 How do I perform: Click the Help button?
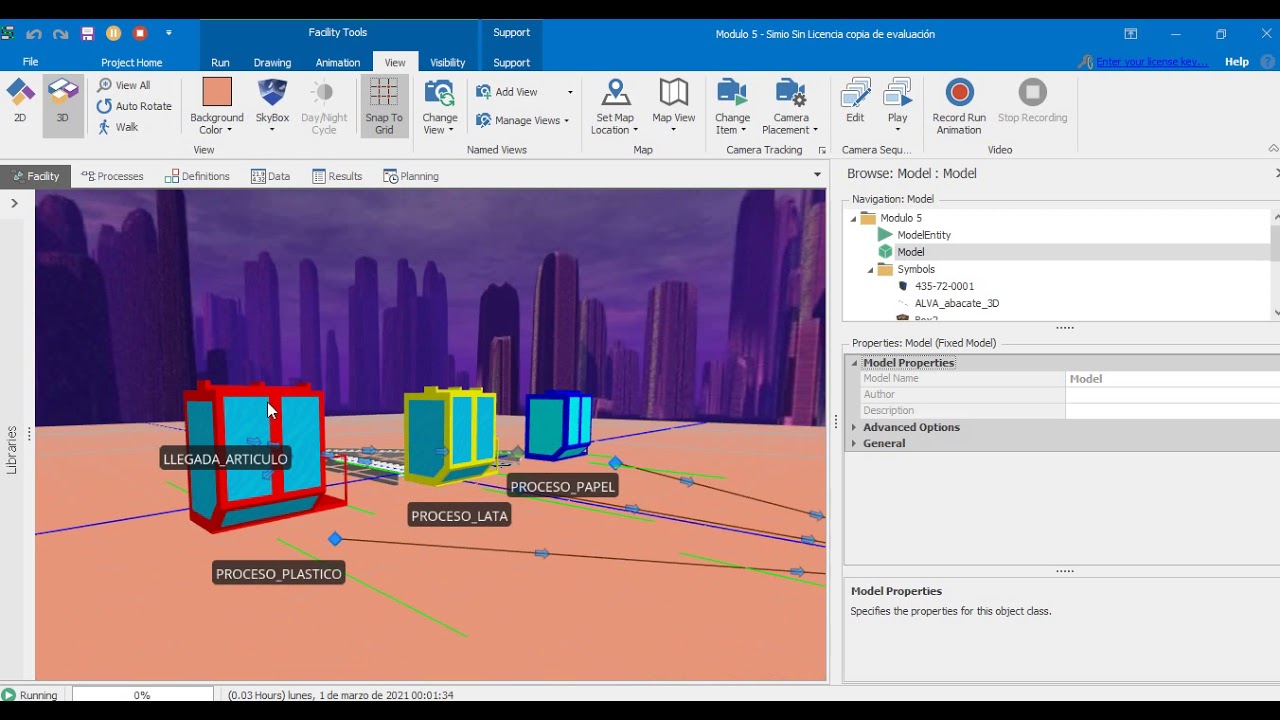pyautogui.click(x=1237, y=62)
